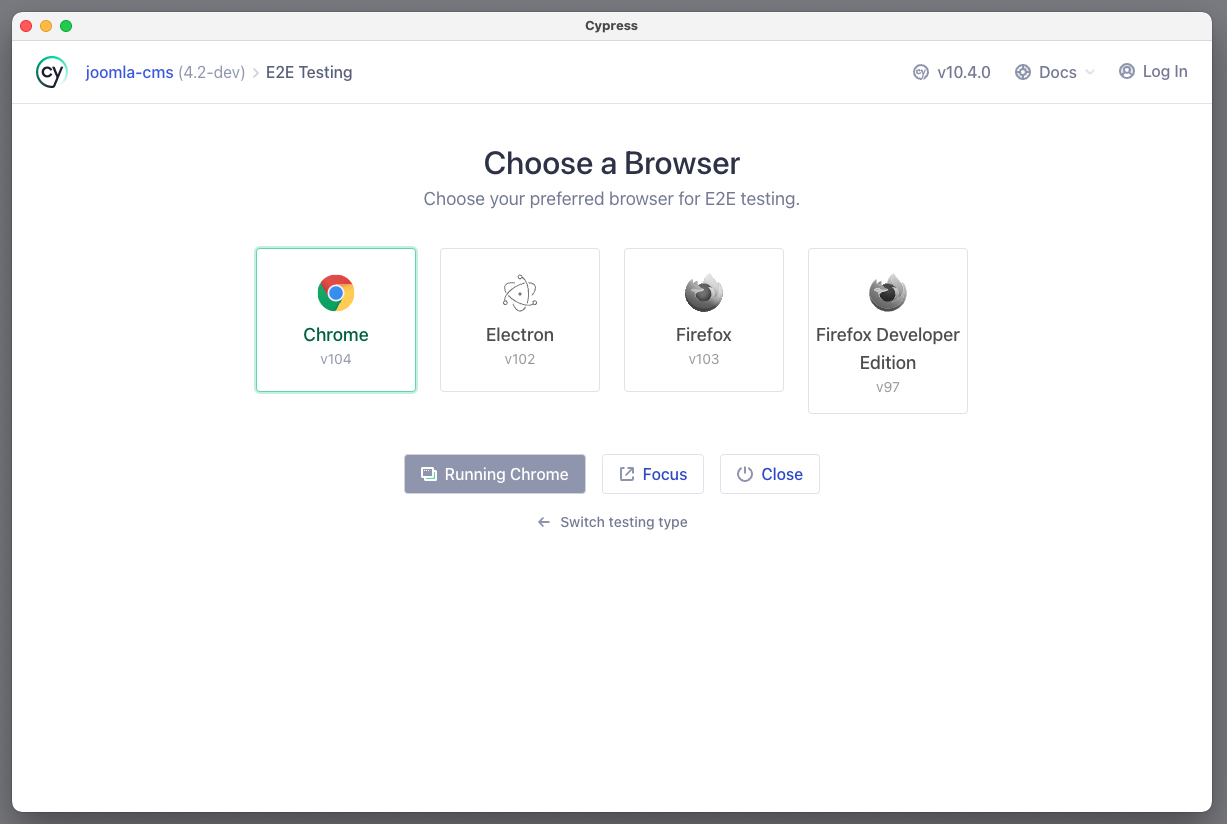Click the Electron atom icon
Viewport: 1227px width, 824px height.
(520, 293)
